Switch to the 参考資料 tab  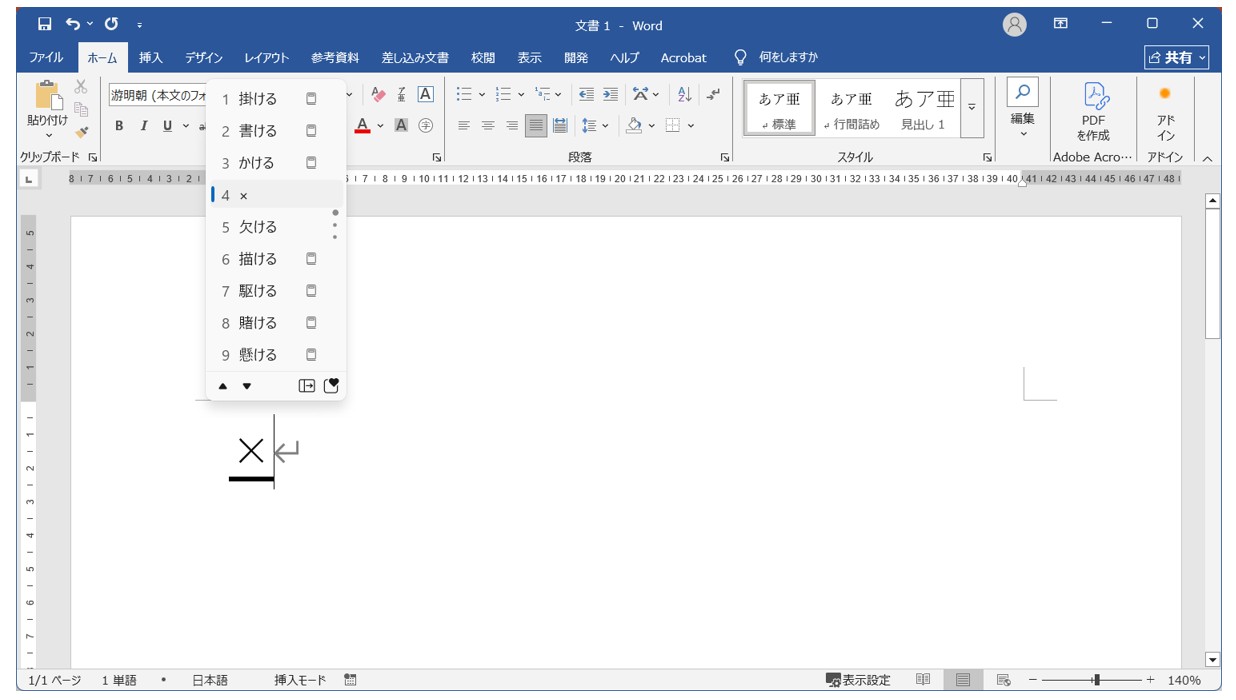335,58
